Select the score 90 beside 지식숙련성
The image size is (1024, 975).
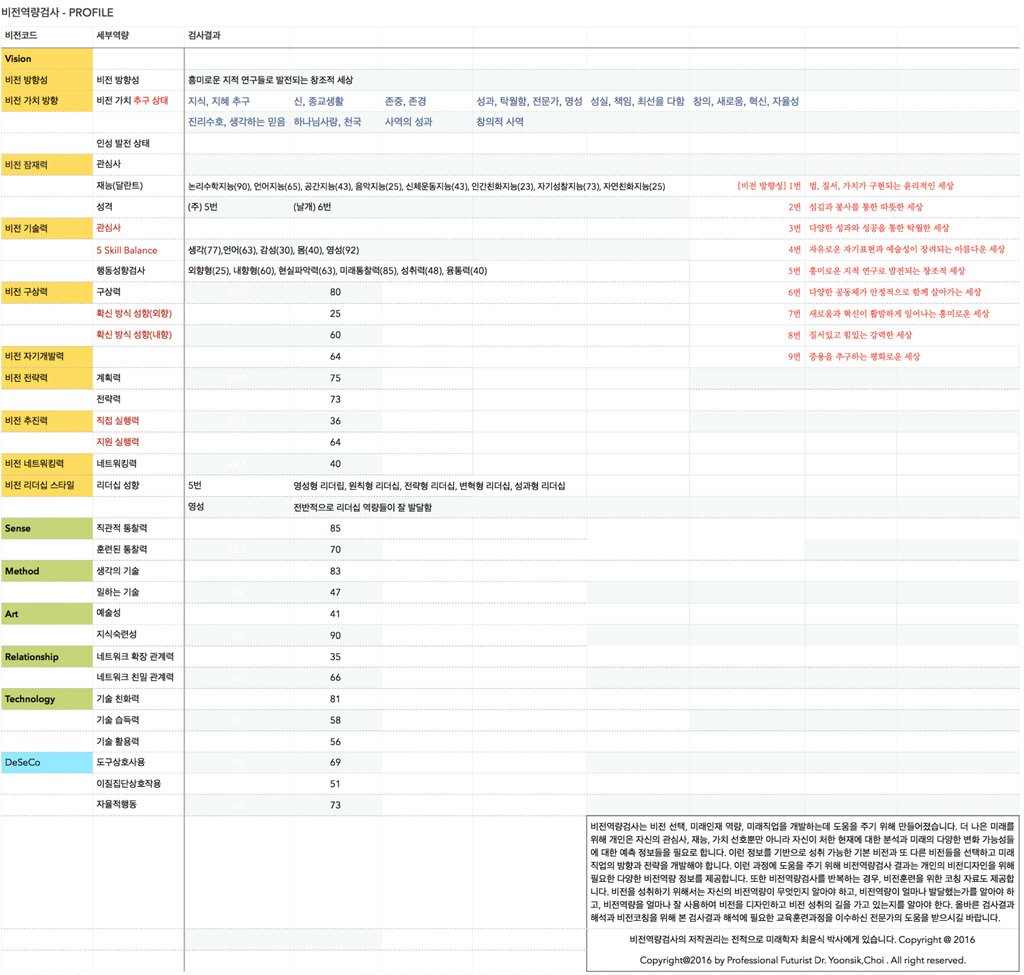point(335,635)
